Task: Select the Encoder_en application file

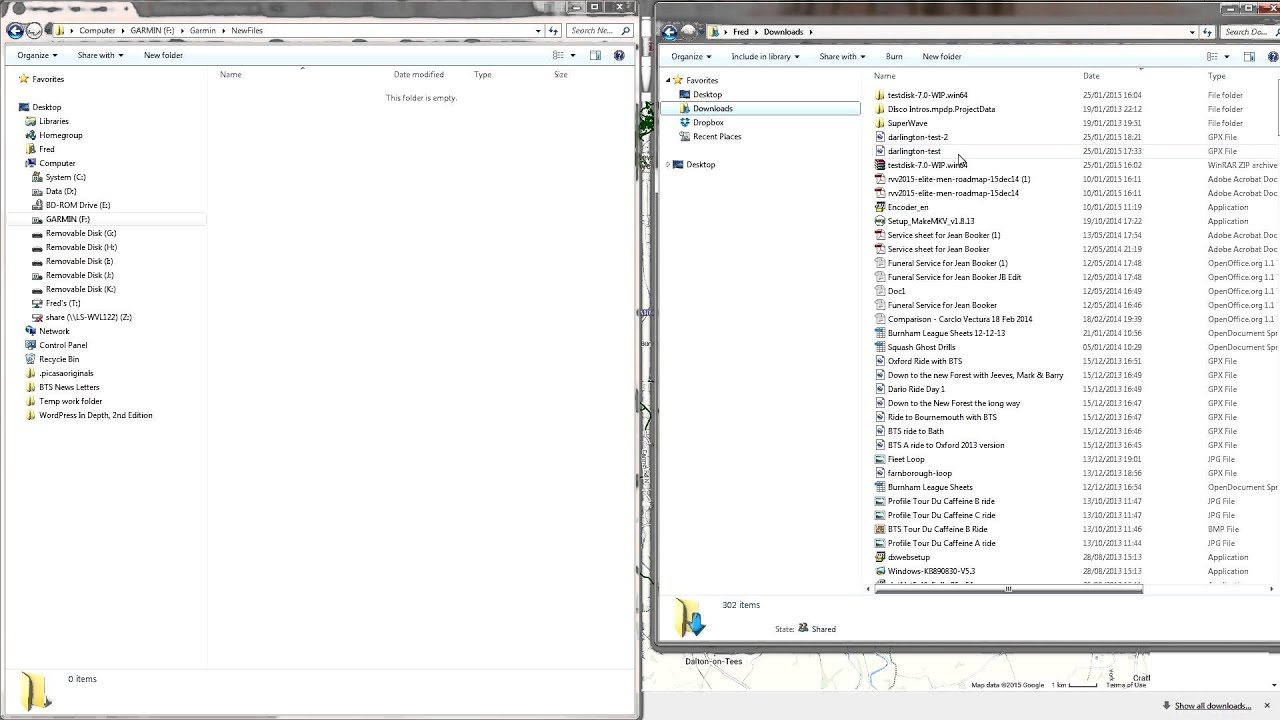Action: tap(907, 207)
